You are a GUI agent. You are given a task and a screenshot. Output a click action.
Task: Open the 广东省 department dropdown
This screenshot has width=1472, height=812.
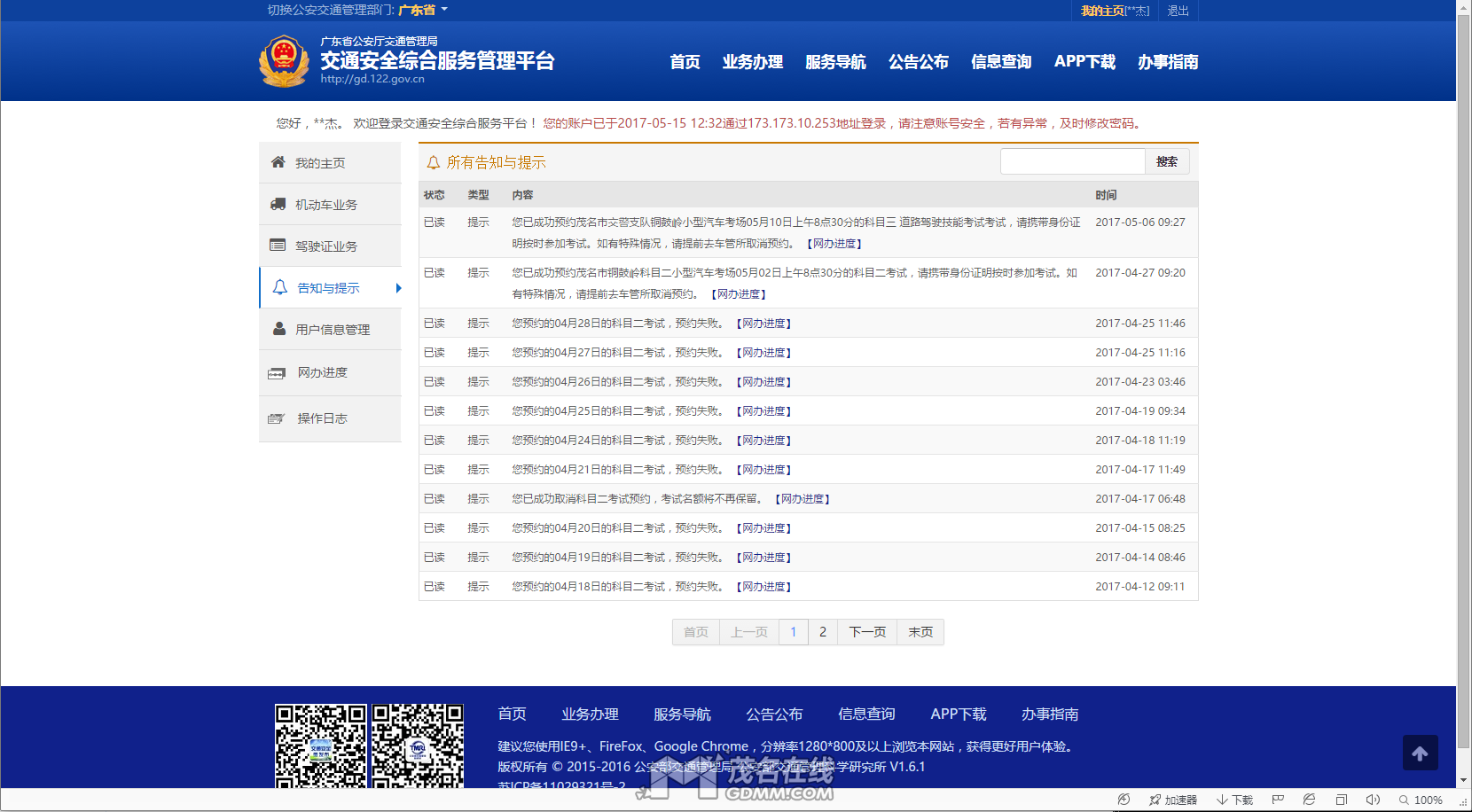(423, 10)
